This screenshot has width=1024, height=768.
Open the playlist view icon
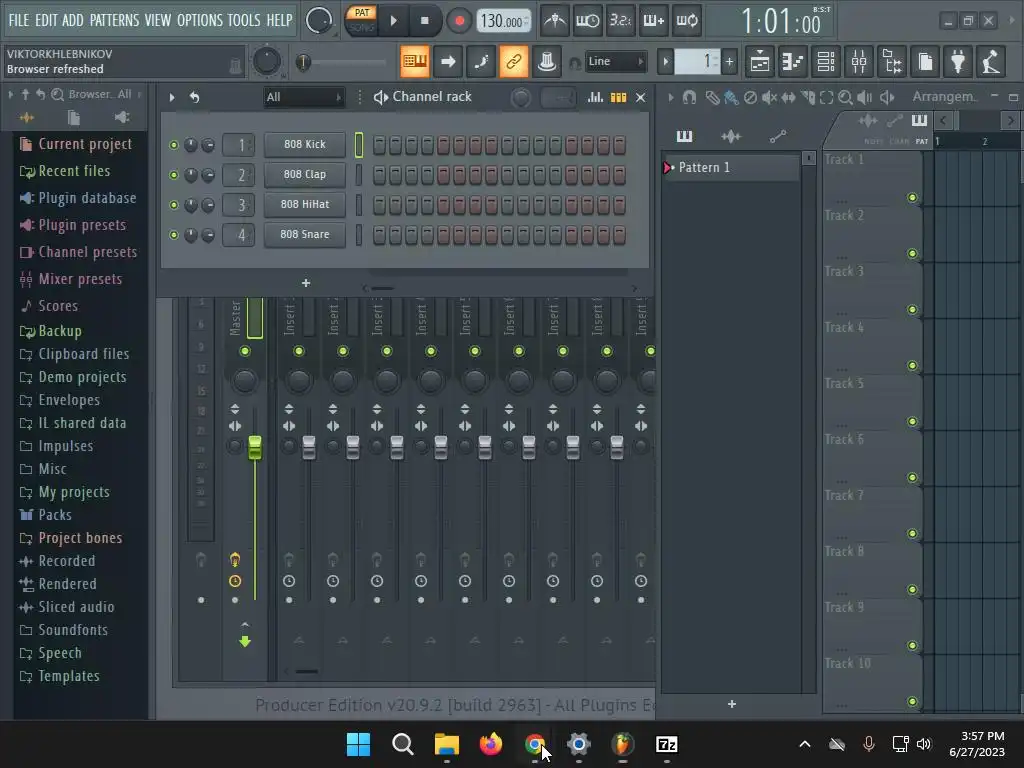pyautogui.click(x=760, y=62)
